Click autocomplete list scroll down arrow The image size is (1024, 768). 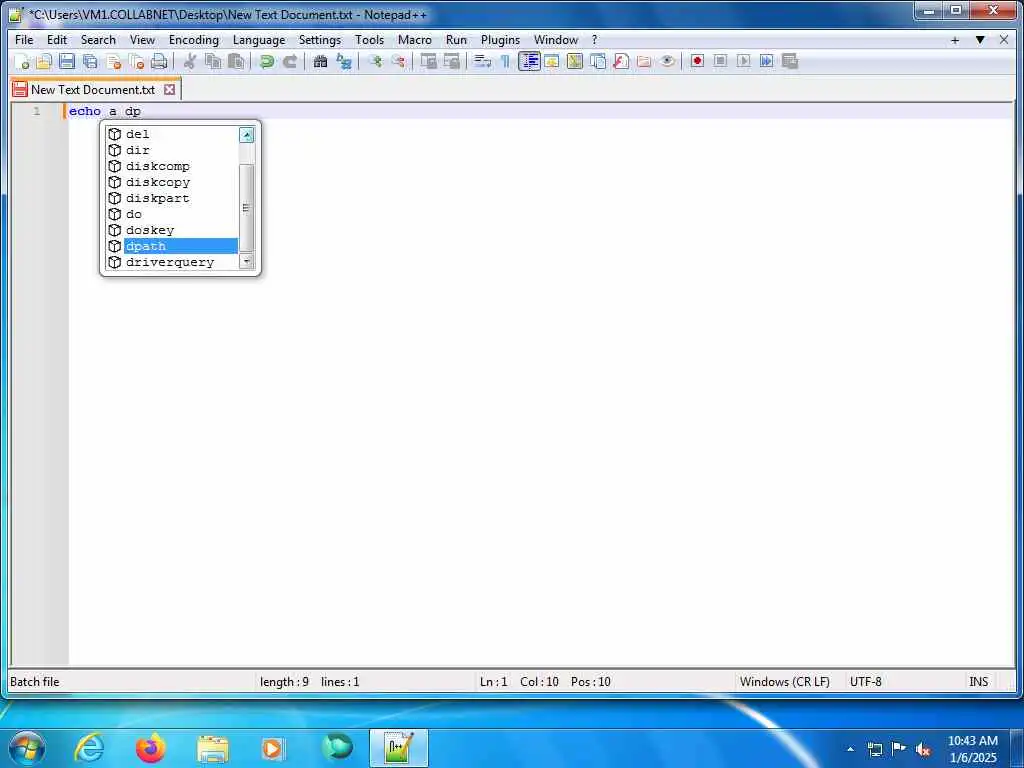(x=247, y=261)
